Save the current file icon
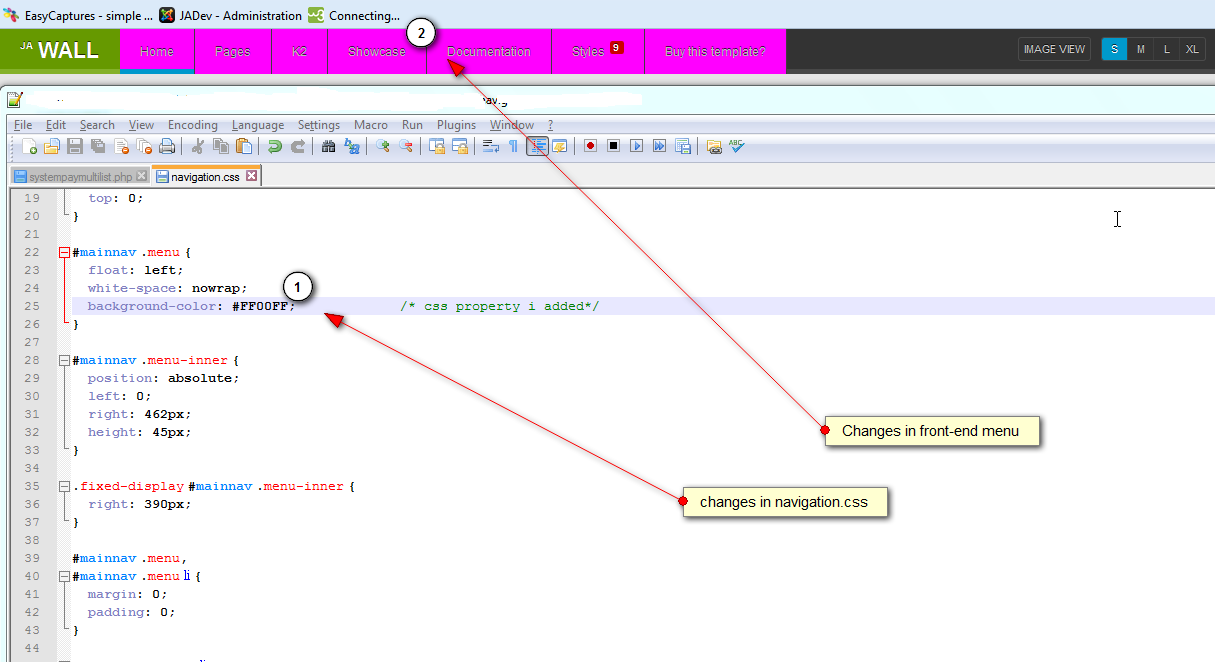Screen dimensions: 1215x662 point(75,146)
